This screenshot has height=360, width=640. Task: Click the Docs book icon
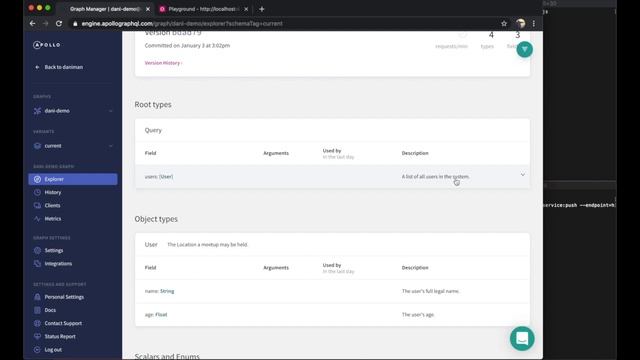38,310
